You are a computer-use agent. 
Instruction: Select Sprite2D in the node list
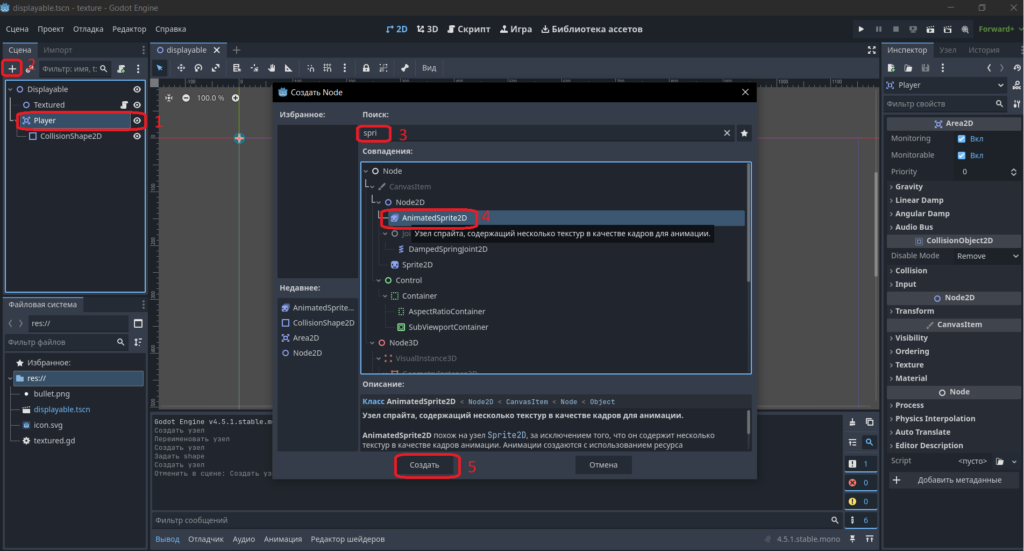click(417, 265)
